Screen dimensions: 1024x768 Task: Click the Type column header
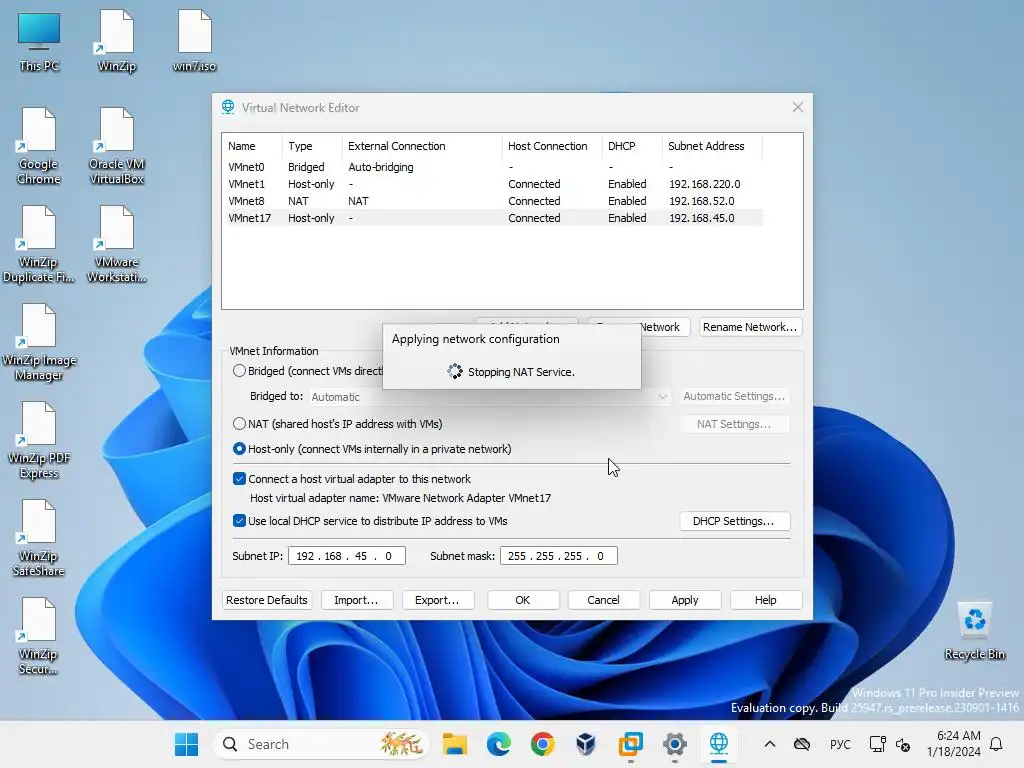pos(312,146)
